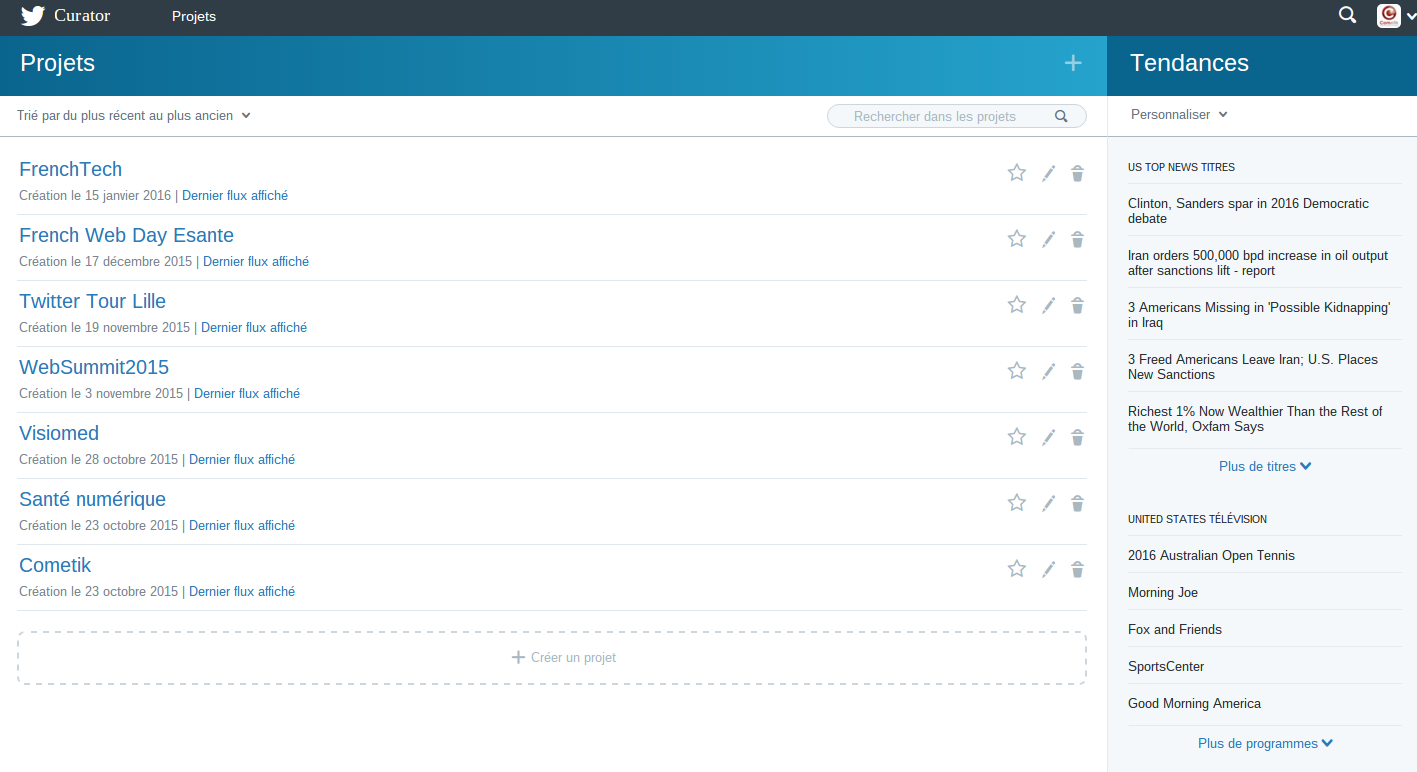Open the FrenchTech project
Screen dimensions: 1417x772
coord(71,169)
